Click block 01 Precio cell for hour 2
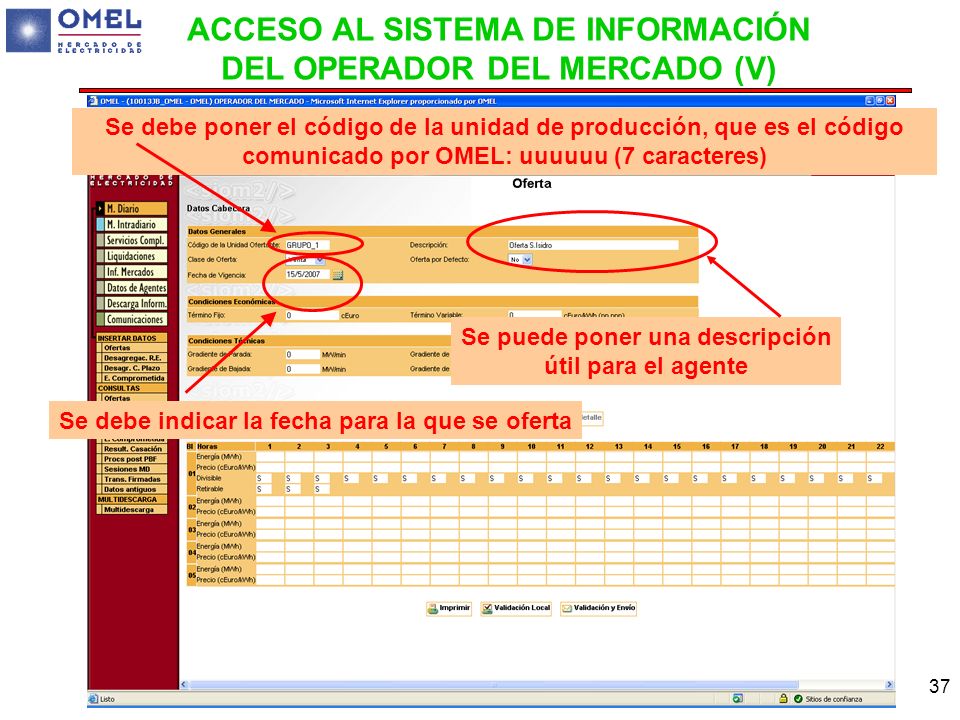The width and height of the screenshot is (960, 720). click(299, 467)
